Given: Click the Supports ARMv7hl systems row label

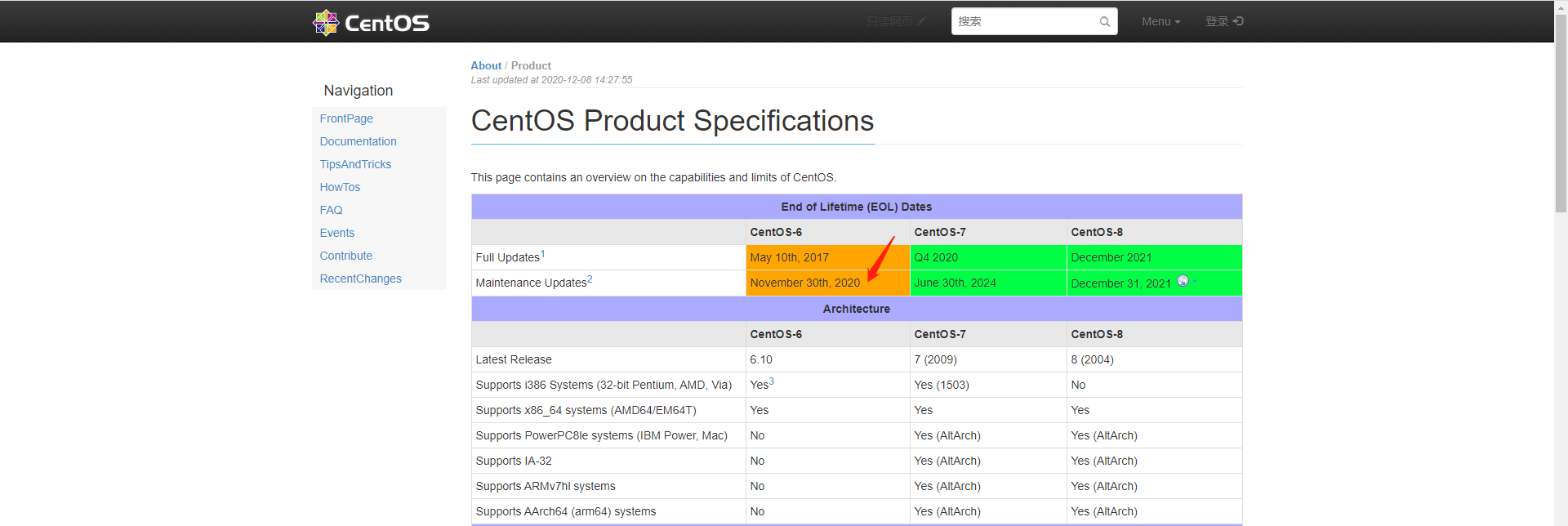Looking at the screenshot, I should 546,486.
